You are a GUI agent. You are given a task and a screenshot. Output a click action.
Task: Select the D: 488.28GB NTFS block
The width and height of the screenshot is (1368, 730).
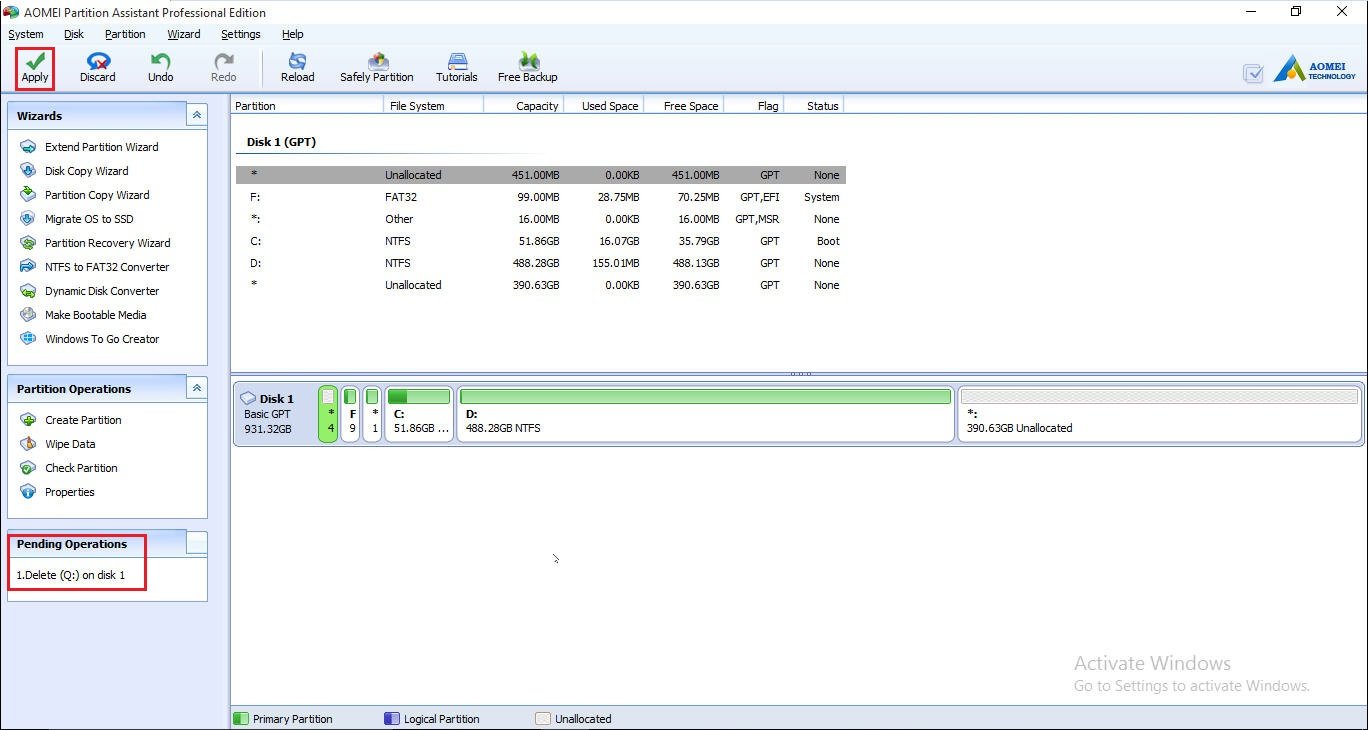tap(705, 414)
